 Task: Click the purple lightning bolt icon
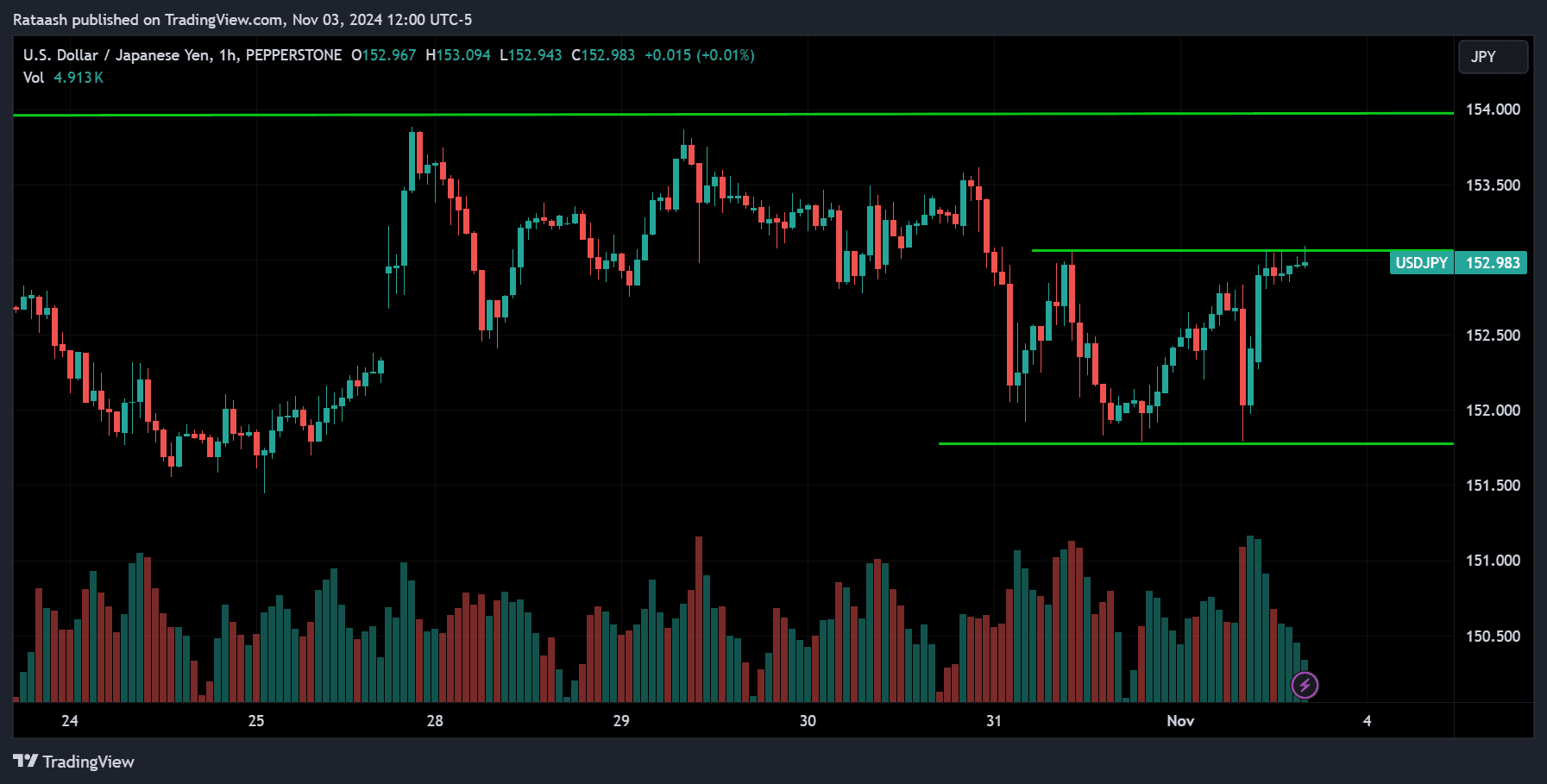pyautogui.click(x=1305, y=686)
